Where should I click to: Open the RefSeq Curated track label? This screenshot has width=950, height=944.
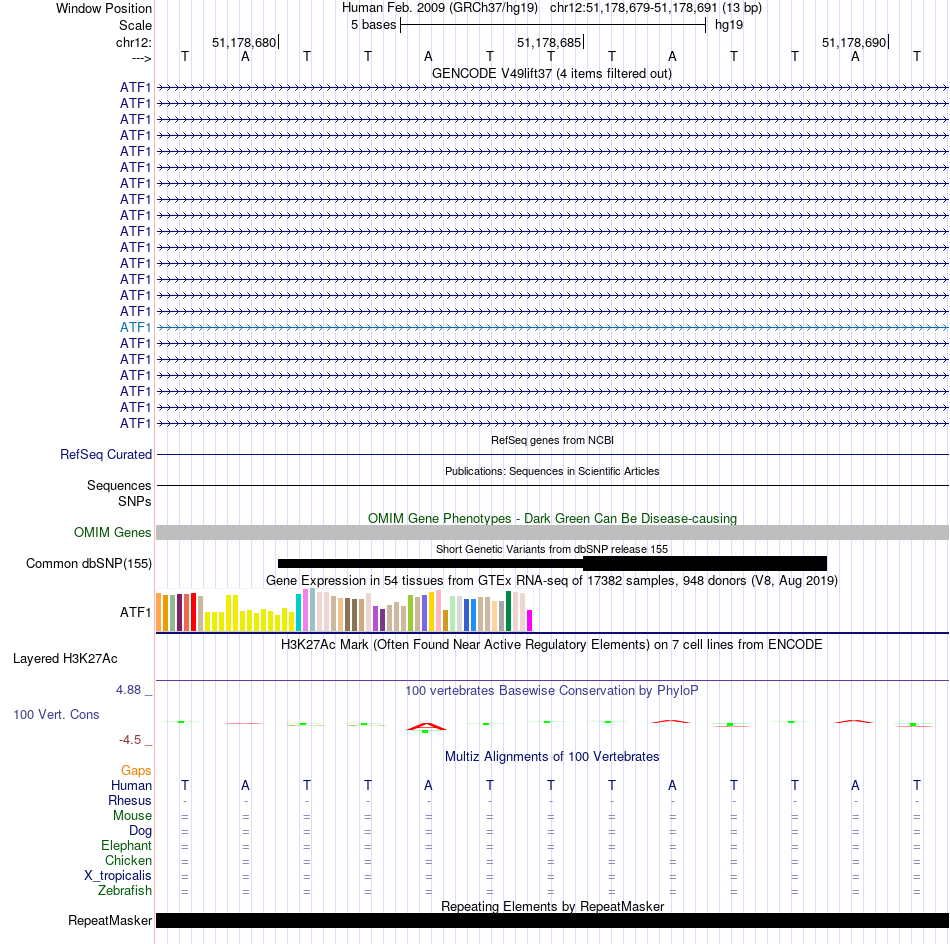click(106, 454)
